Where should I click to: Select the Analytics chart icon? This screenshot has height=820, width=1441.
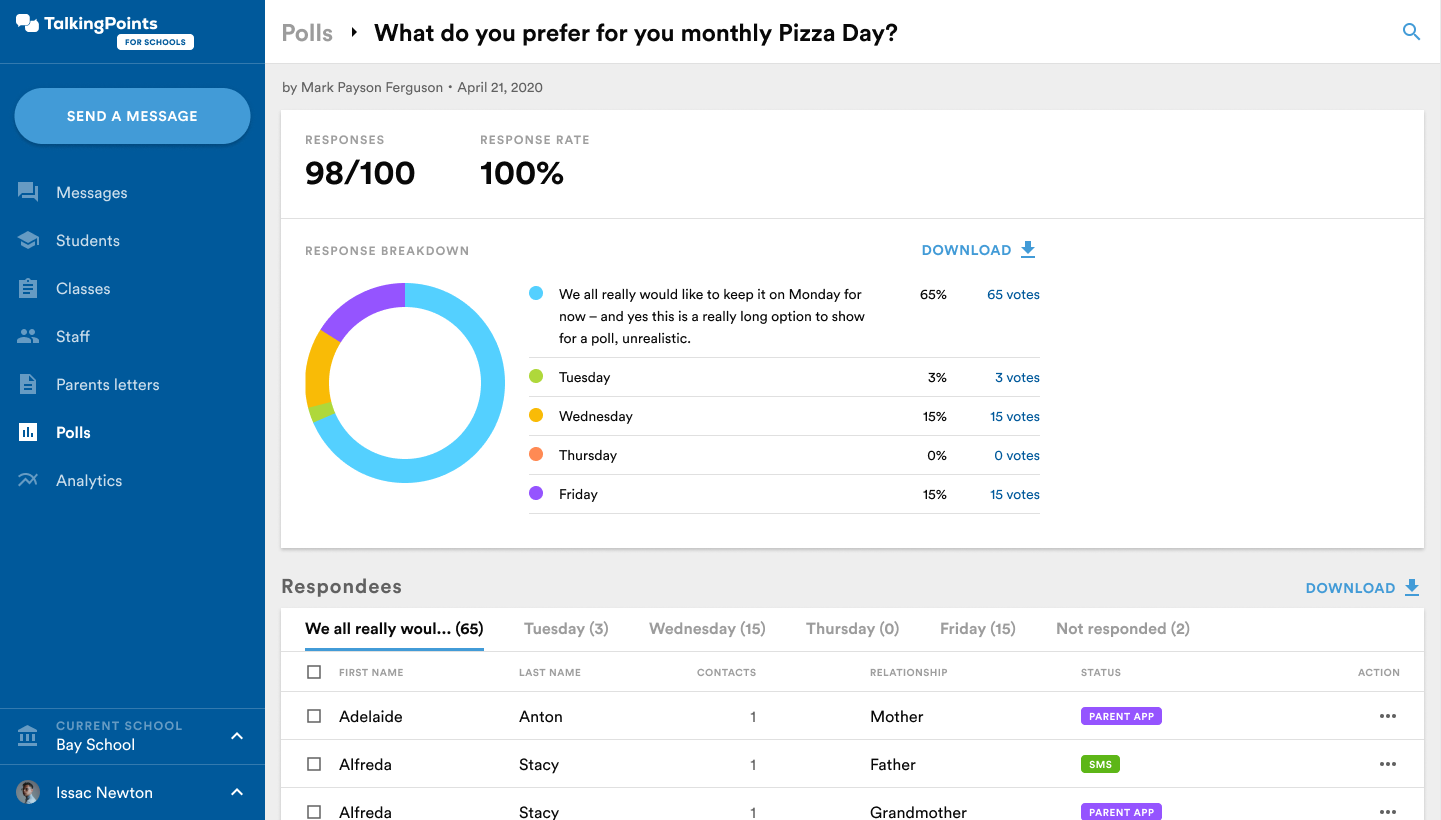[x=29, y=480]
